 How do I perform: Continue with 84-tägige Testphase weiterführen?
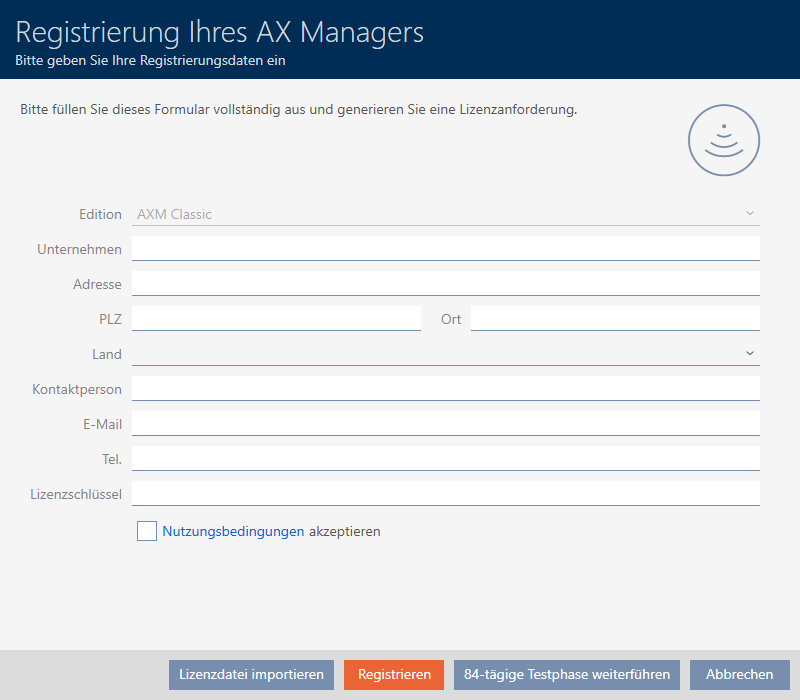point(567,675)
